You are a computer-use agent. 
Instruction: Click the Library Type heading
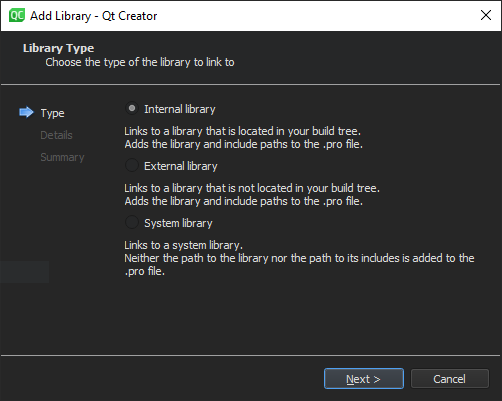[x=58, y=48]
